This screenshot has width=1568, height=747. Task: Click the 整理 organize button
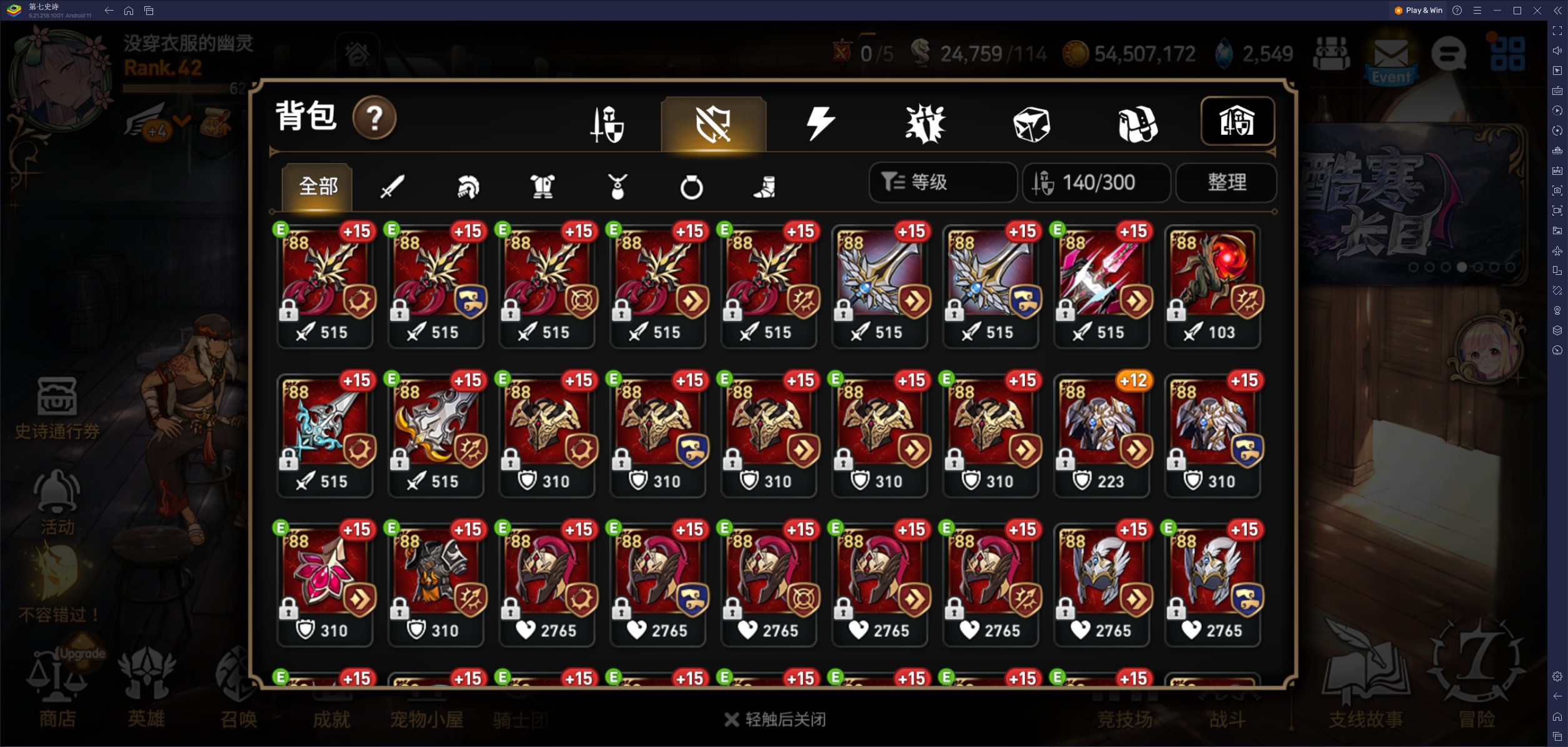coord(1226,182)
